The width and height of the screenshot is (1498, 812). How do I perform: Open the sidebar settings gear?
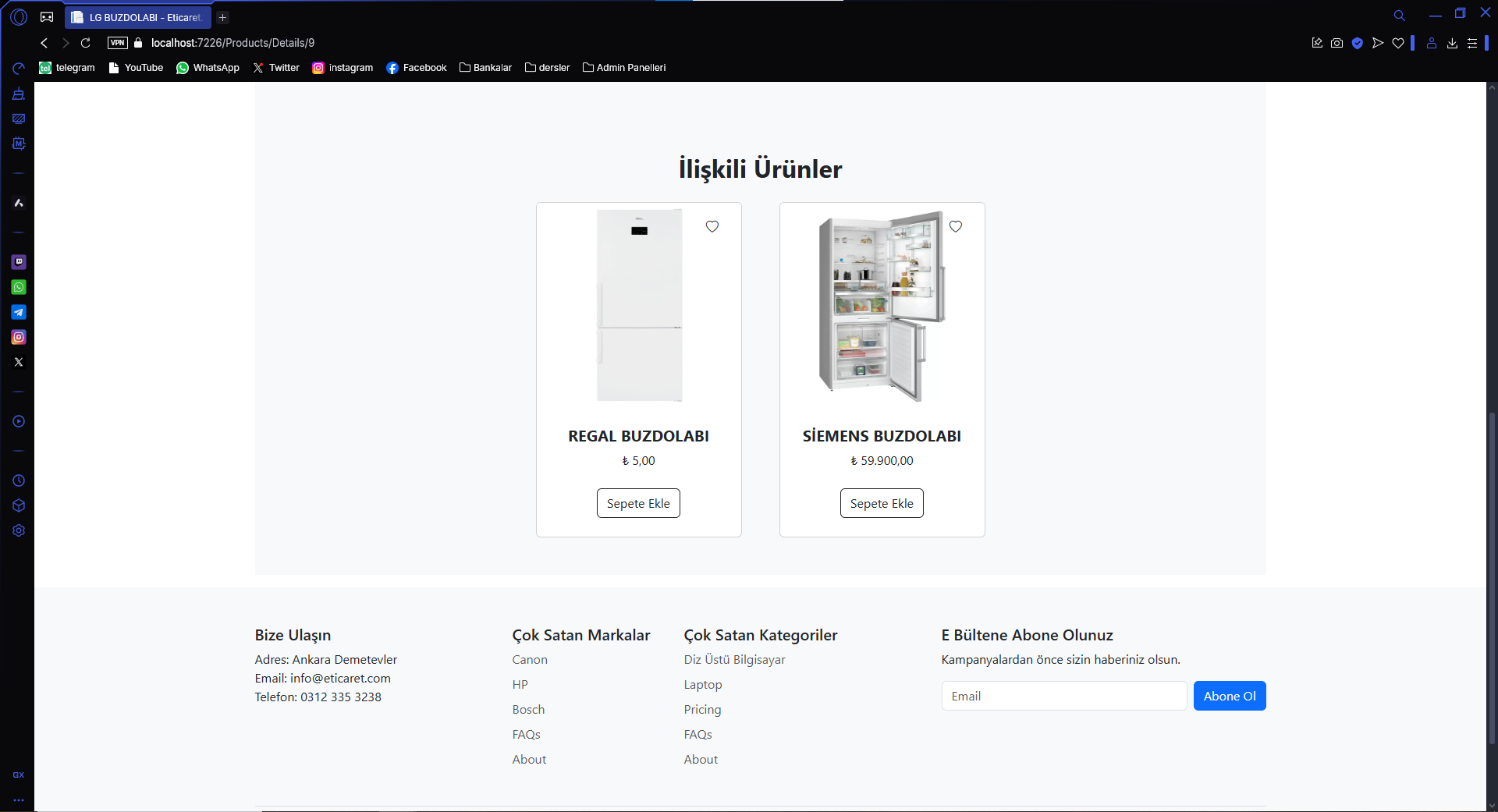(19, 530)
